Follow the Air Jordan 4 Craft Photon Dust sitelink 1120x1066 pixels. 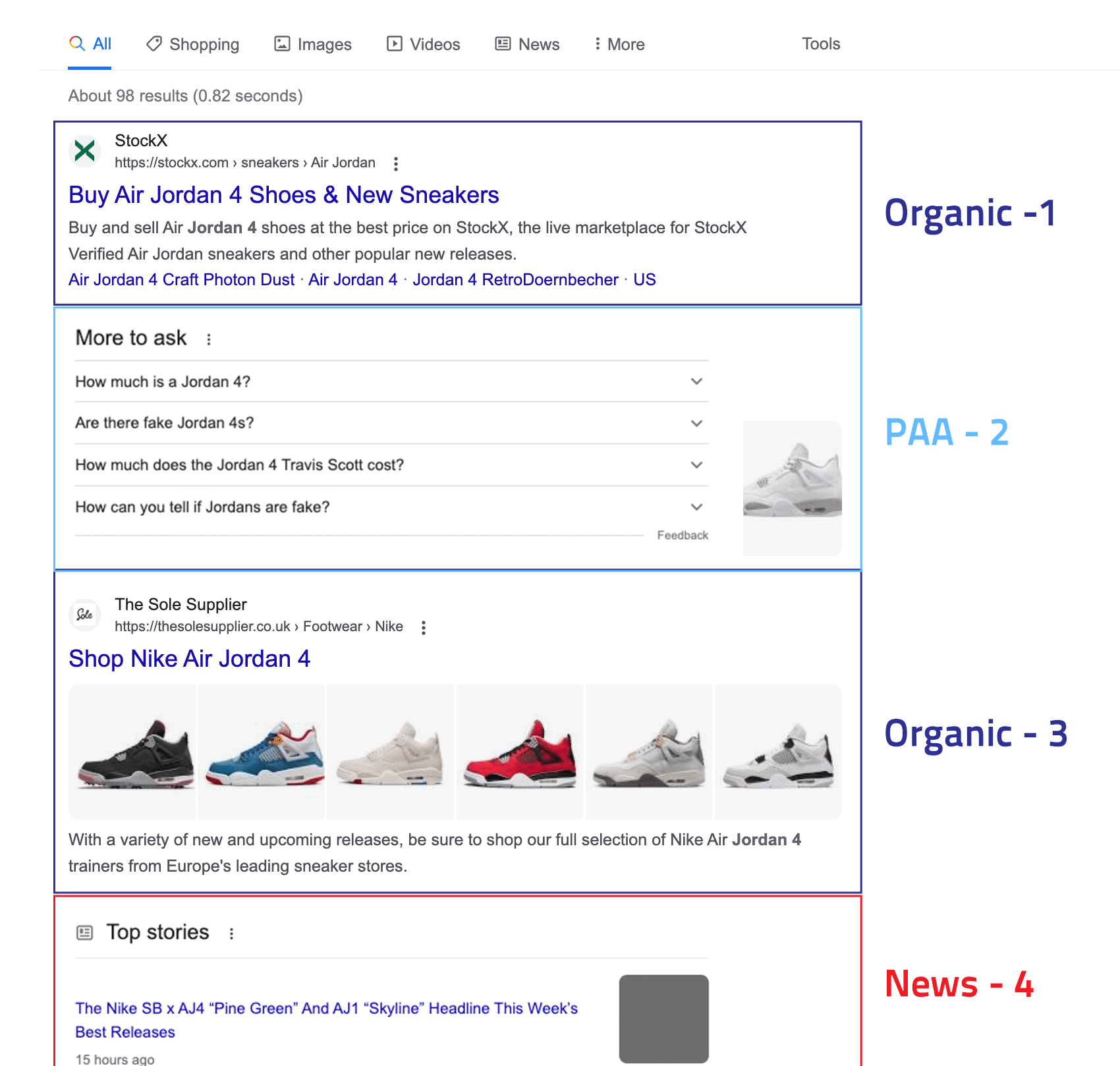point(181,279)
